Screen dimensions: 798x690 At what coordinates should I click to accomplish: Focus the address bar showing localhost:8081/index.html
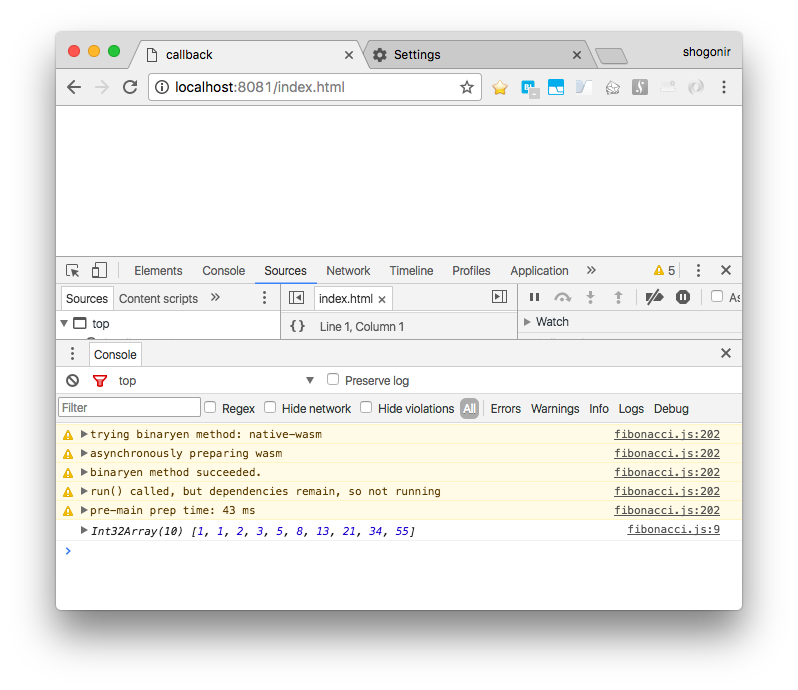pos(315,88)
